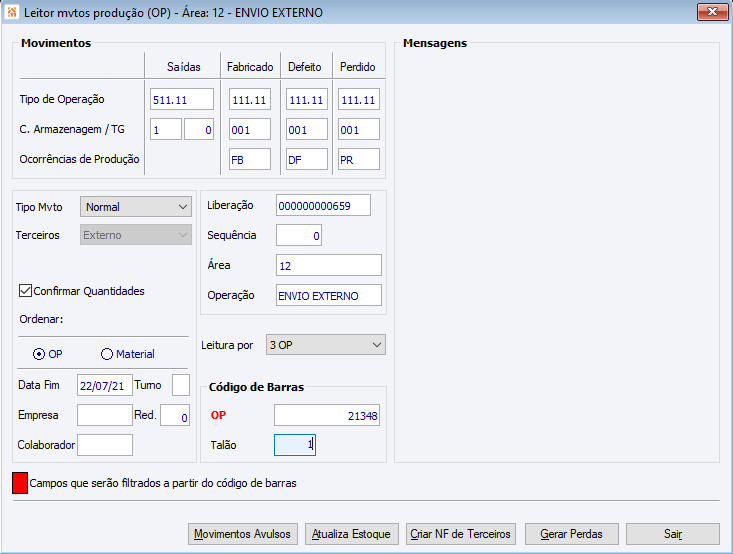Click the Talão input field

pos(295,445)
